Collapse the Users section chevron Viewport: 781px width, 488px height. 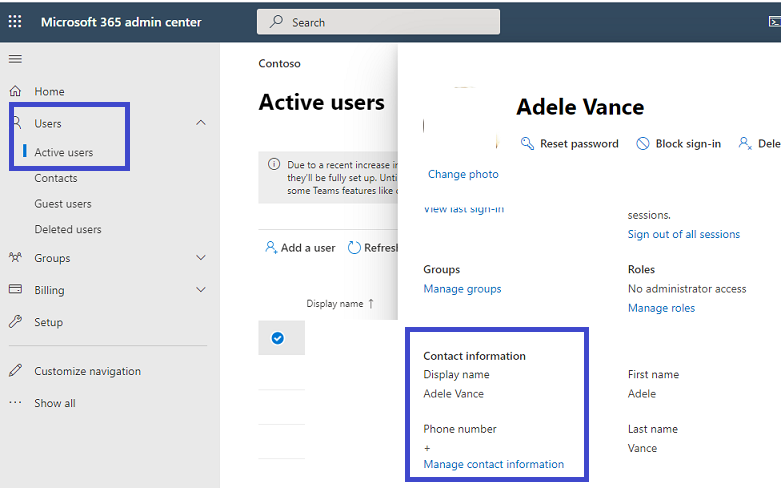201,122
